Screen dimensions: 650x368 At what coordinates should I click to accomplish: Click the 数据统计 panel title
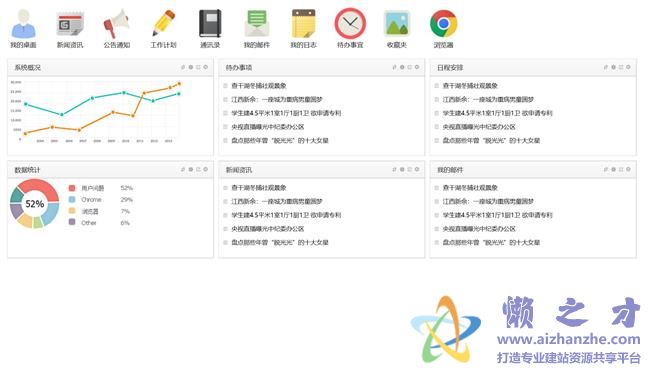click(x=27, y=170)
